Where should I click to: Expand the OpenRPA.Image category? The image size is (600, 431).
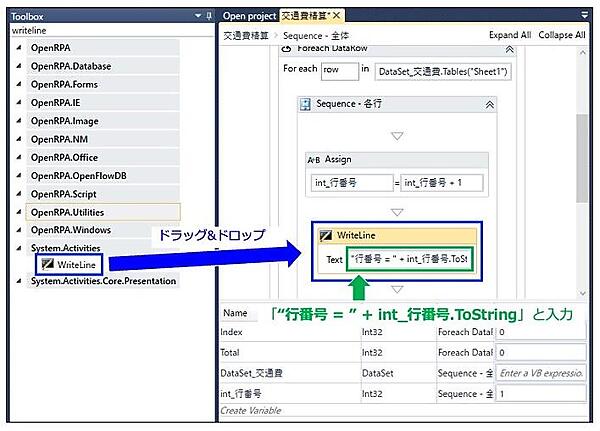pos(19,121)
